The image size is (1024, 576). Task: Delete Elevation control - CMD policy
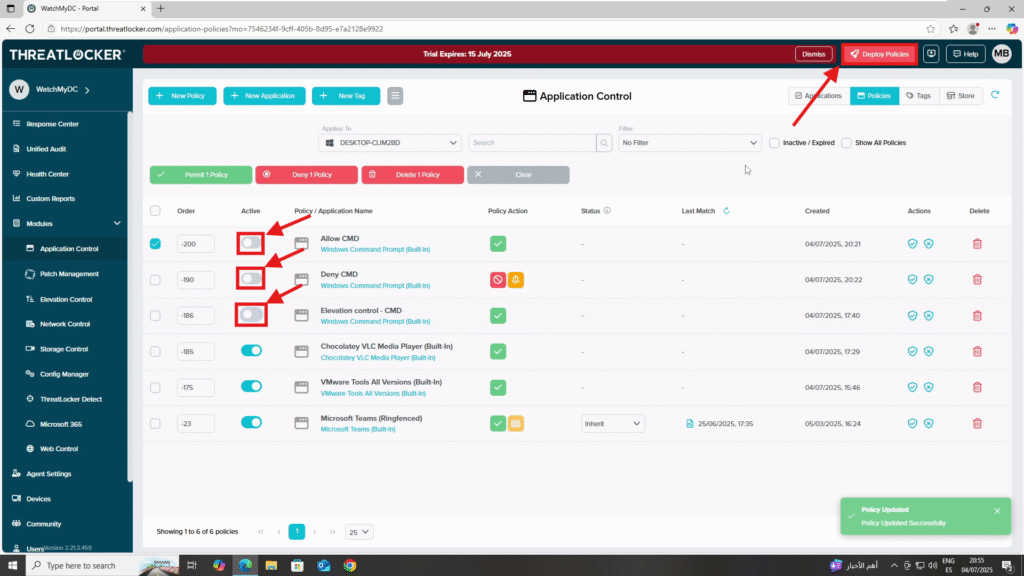pyautogui.click(x=977, y=315)
